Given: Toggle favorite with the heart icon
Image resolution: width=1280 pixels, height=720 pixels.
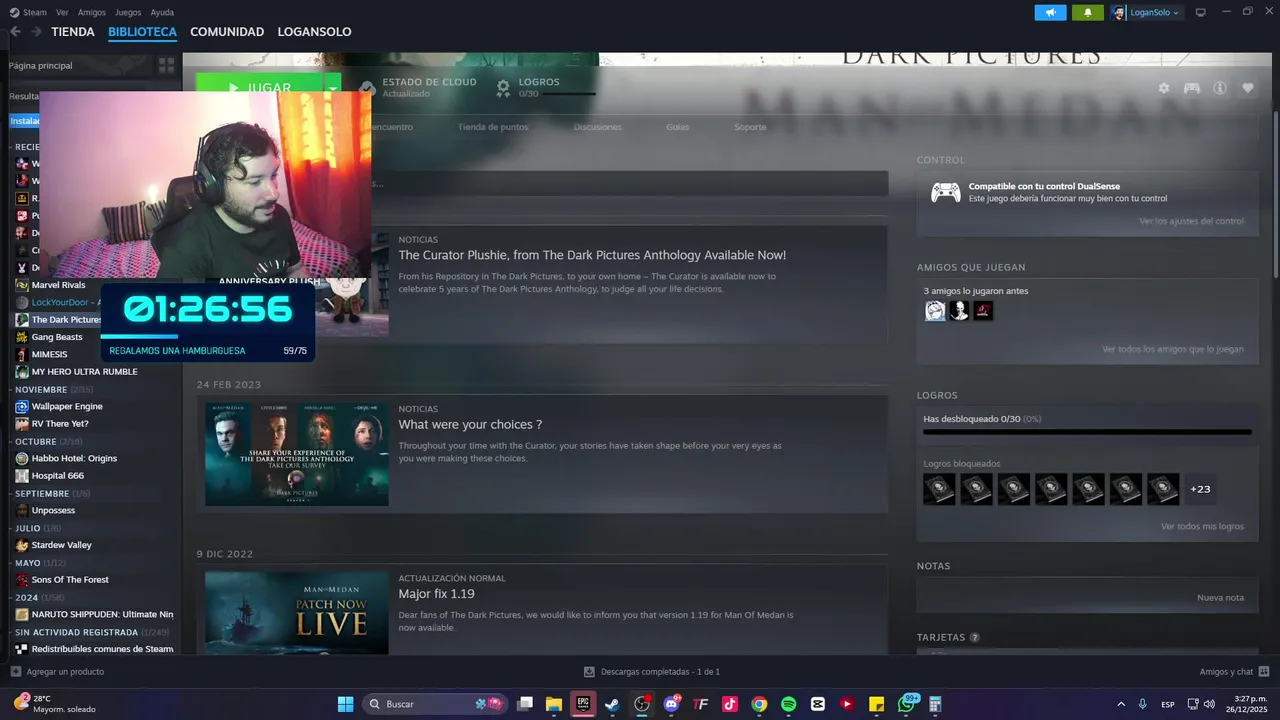Looking at the screenshot, I should point(1248,88).
